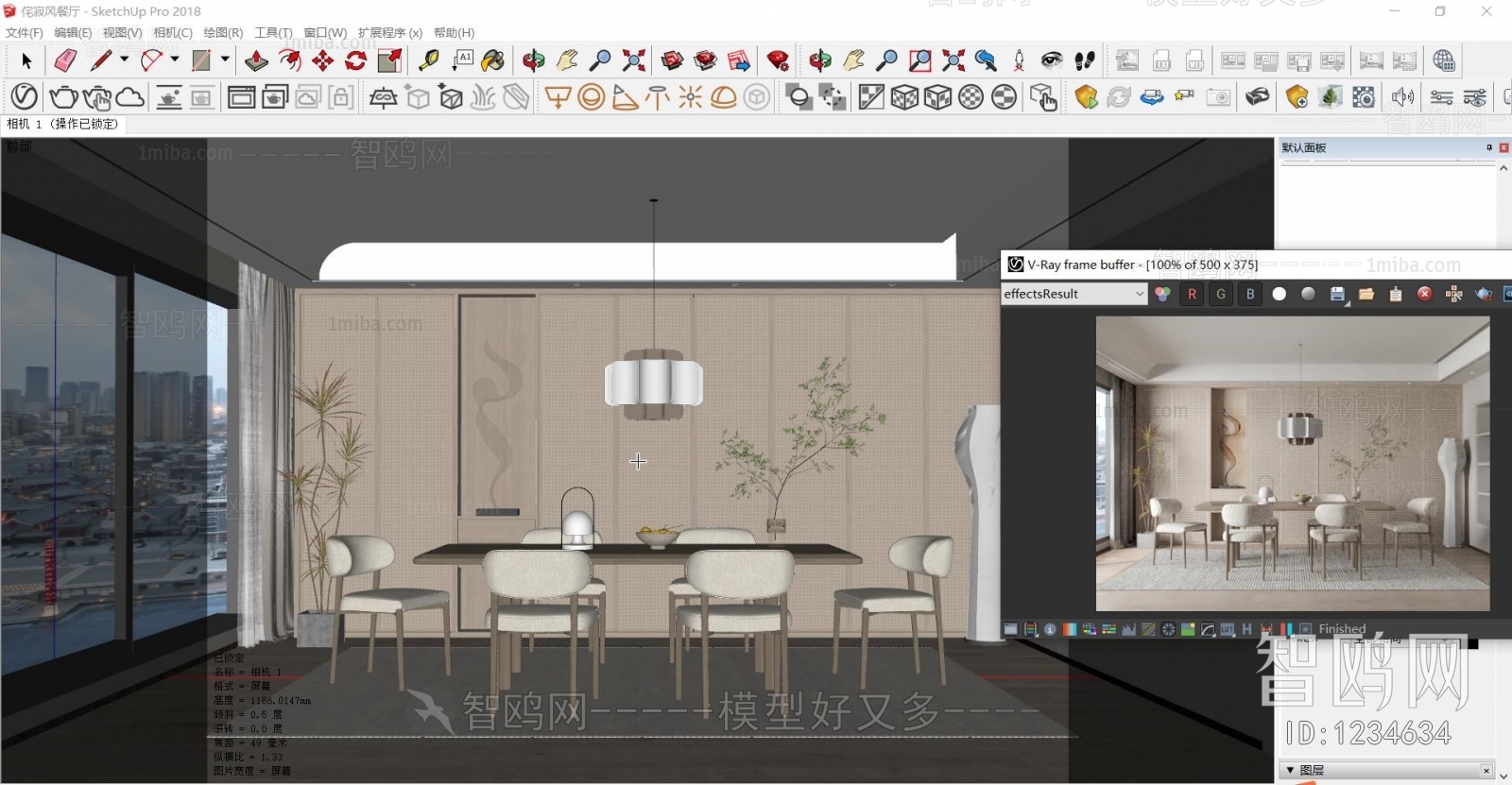The height and width of the screenshot is (785, 1512).
Task: Save image from frame buffer
Action: point(1337,295)
